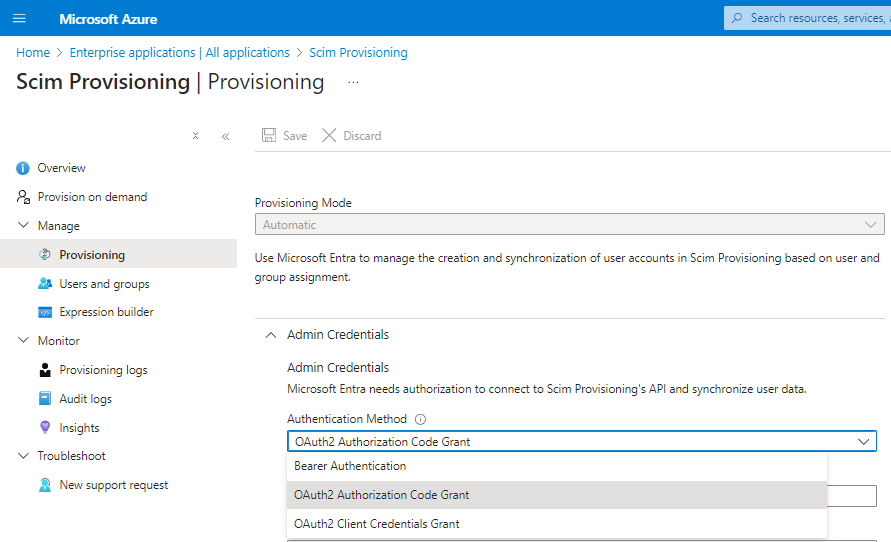Image resolution: width=891 pixels, height=542 pixels.
Task: Click the input field behind the dropdown list
Action: click(x=852, y=496)
